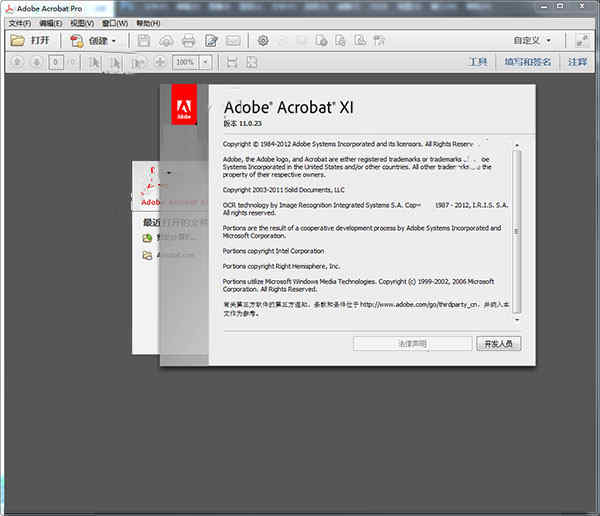Open the File (文件) menu
The image size is (600, 516).
pos(19,22)
